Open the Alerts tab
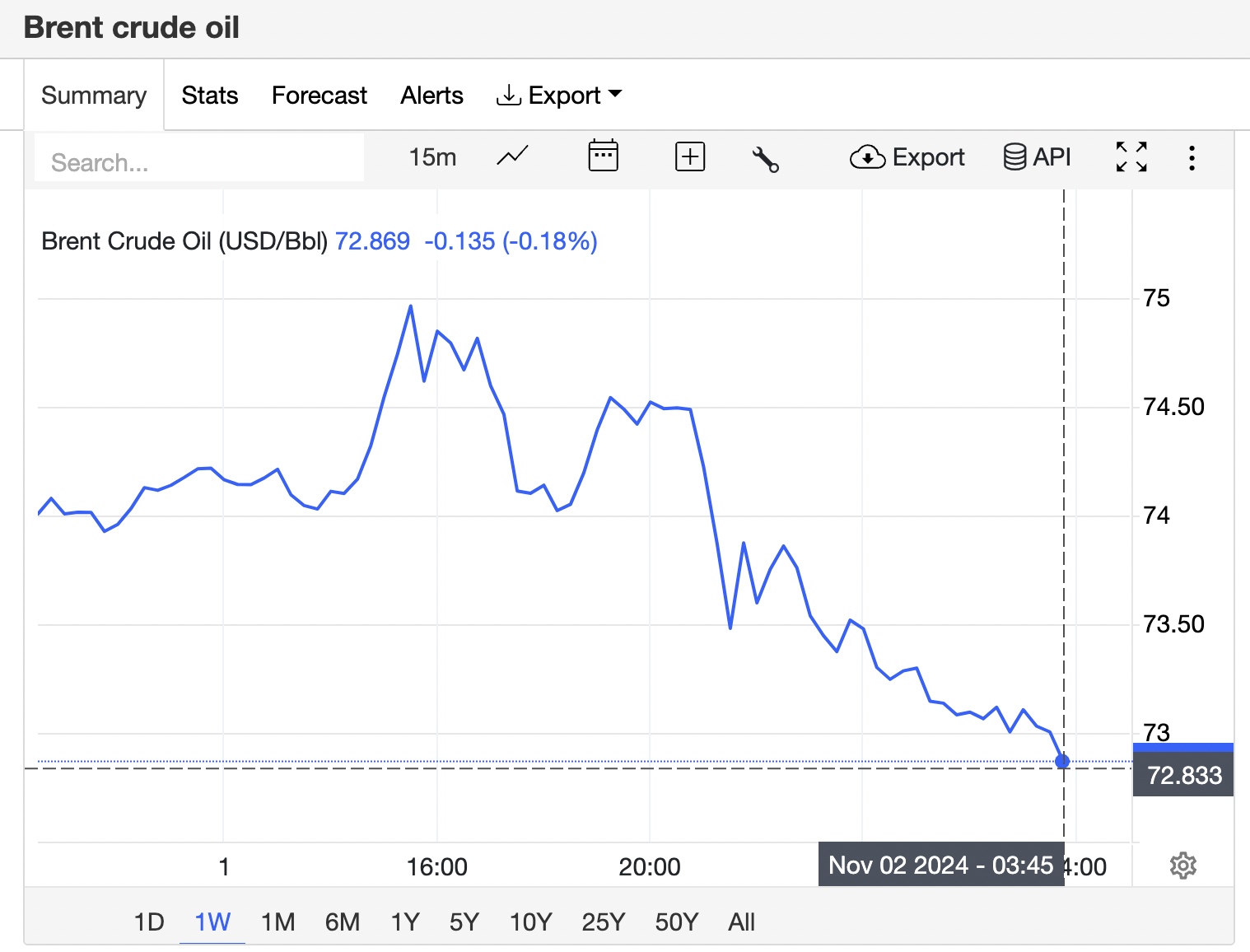The height and width of the screenshot is (952, 1250). pos(431,96)
